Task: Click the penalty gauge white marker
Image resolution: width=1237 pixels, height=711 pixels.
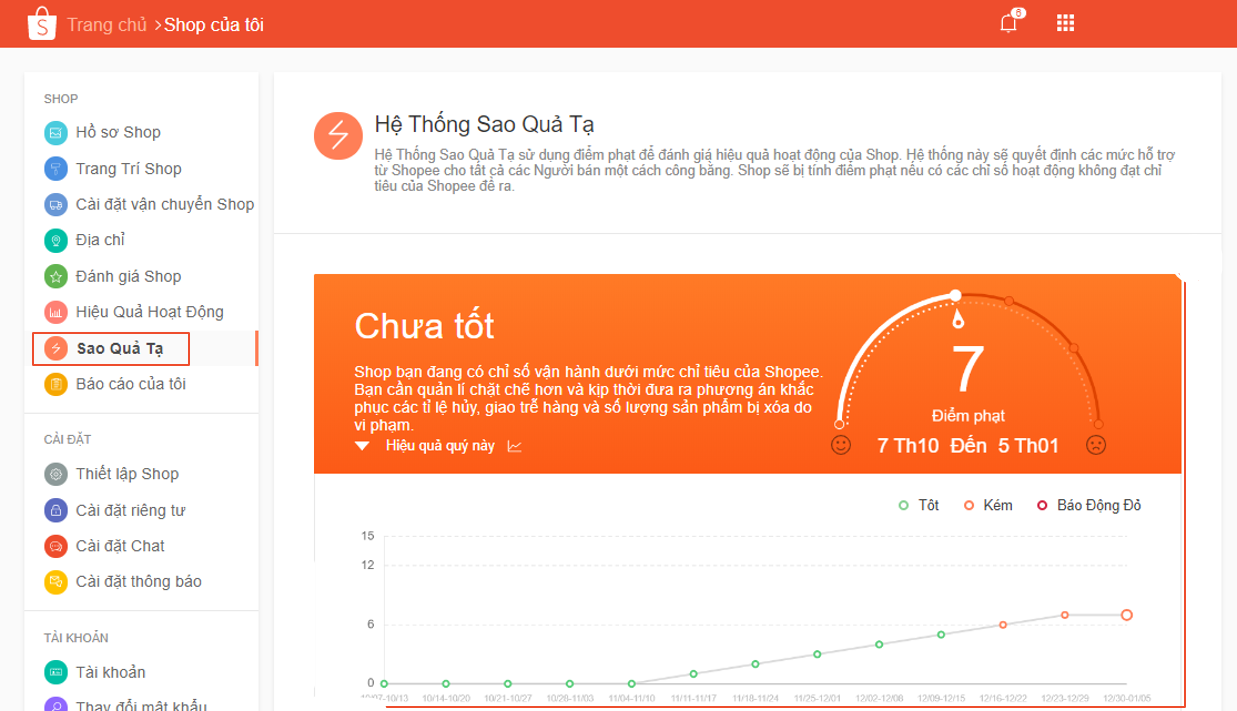Action: 956,295
